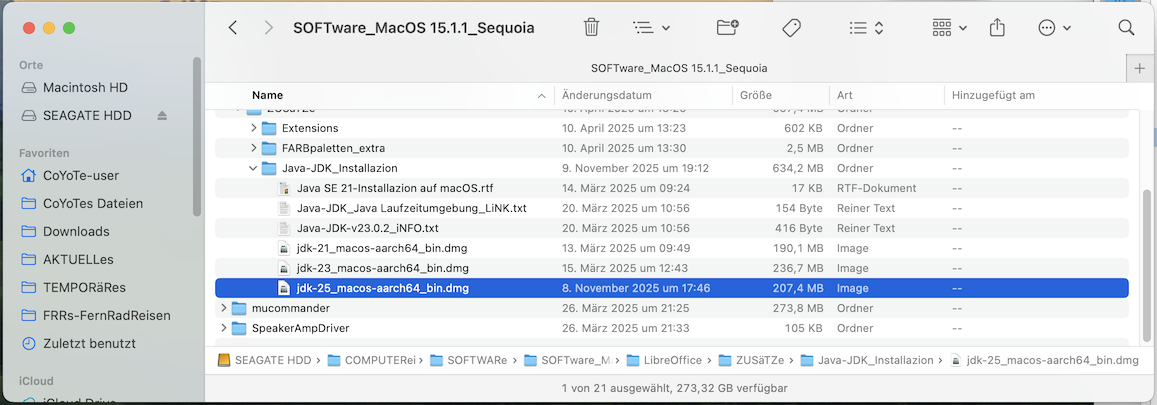Click SOFTWARe in the path bar
The width and height of the screenshot is (1157, 405).
[x=477, y=360]
